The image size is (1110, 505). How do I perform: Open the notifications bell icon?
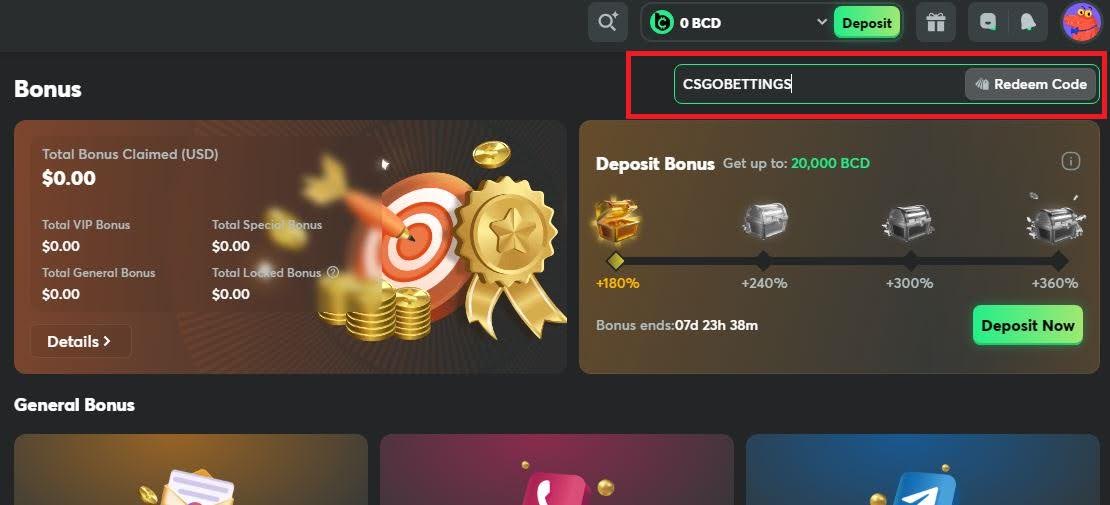tap(1028, 22)
